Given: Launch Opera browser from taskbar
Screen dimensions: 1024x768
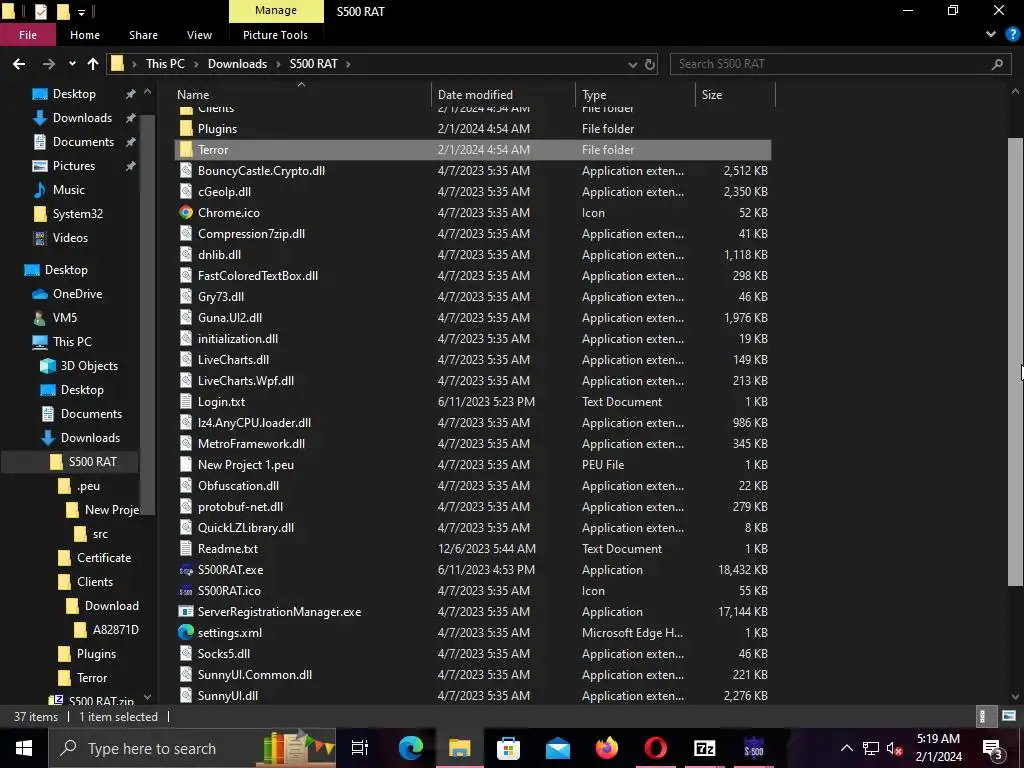Looking at the screenshot, I should point(656,748).
